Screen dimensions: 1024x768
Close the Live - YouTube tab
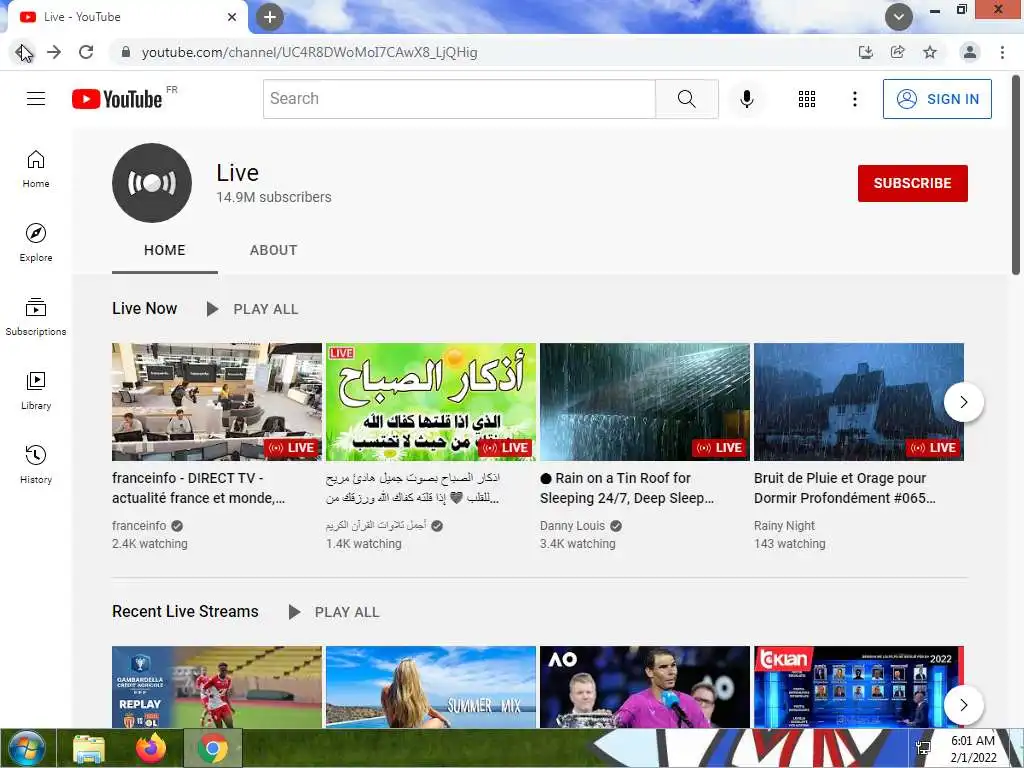tap(232, 17)
